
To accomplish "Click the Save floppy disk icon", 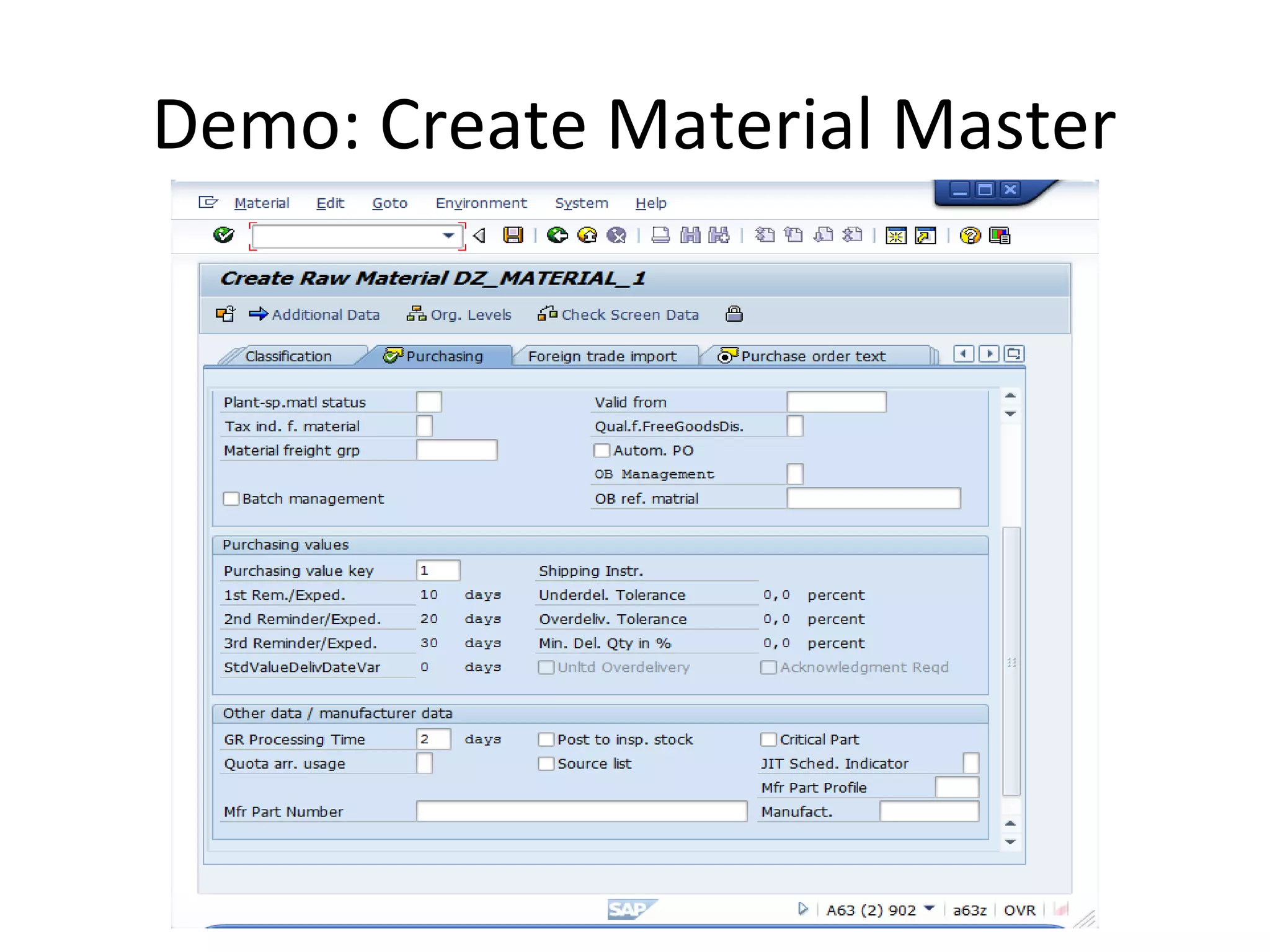I will [513, 236].
